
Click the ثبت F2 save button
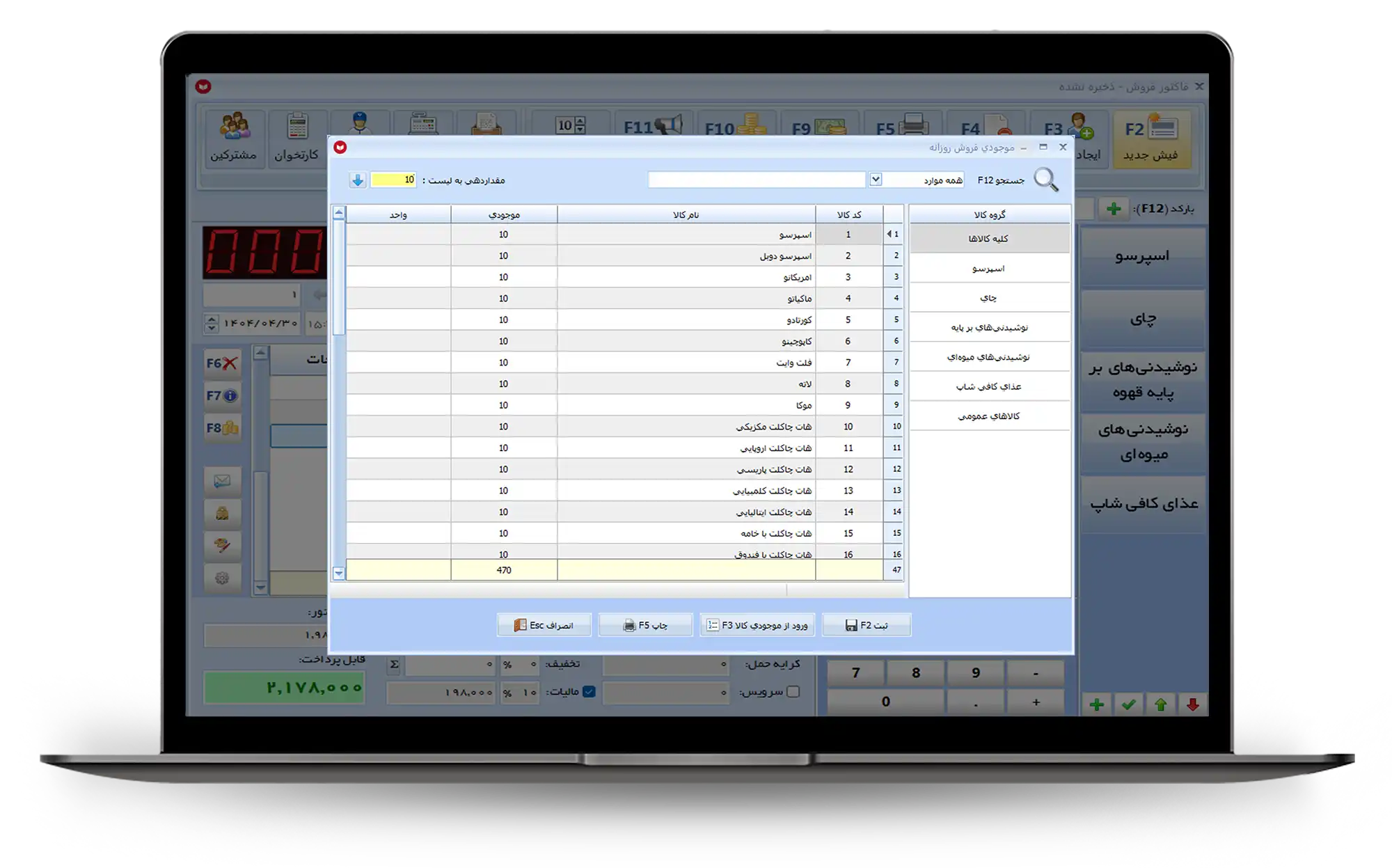click(867, 625)
